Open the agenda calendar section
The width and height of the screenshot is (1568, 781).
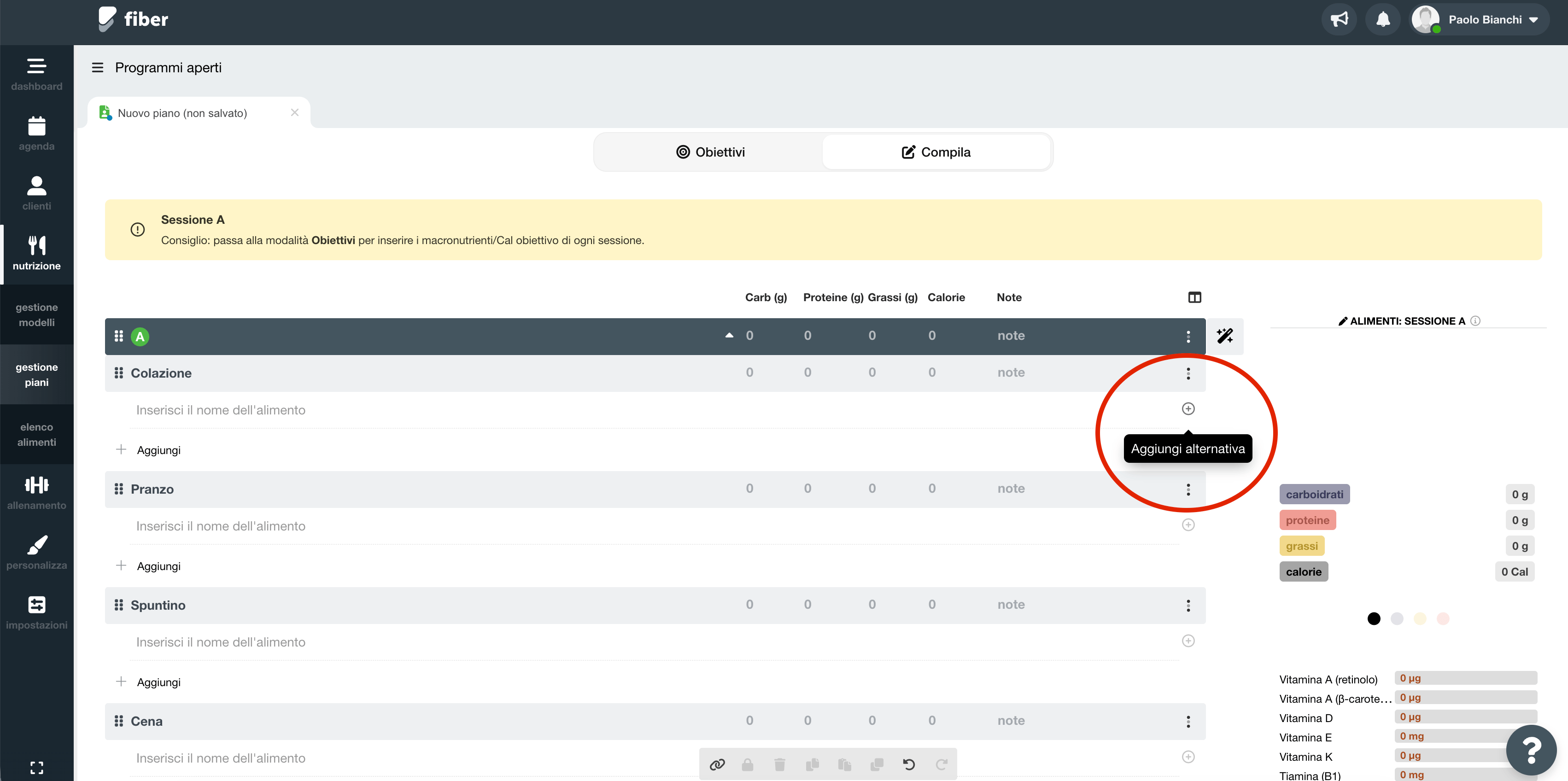click(36, 134)
